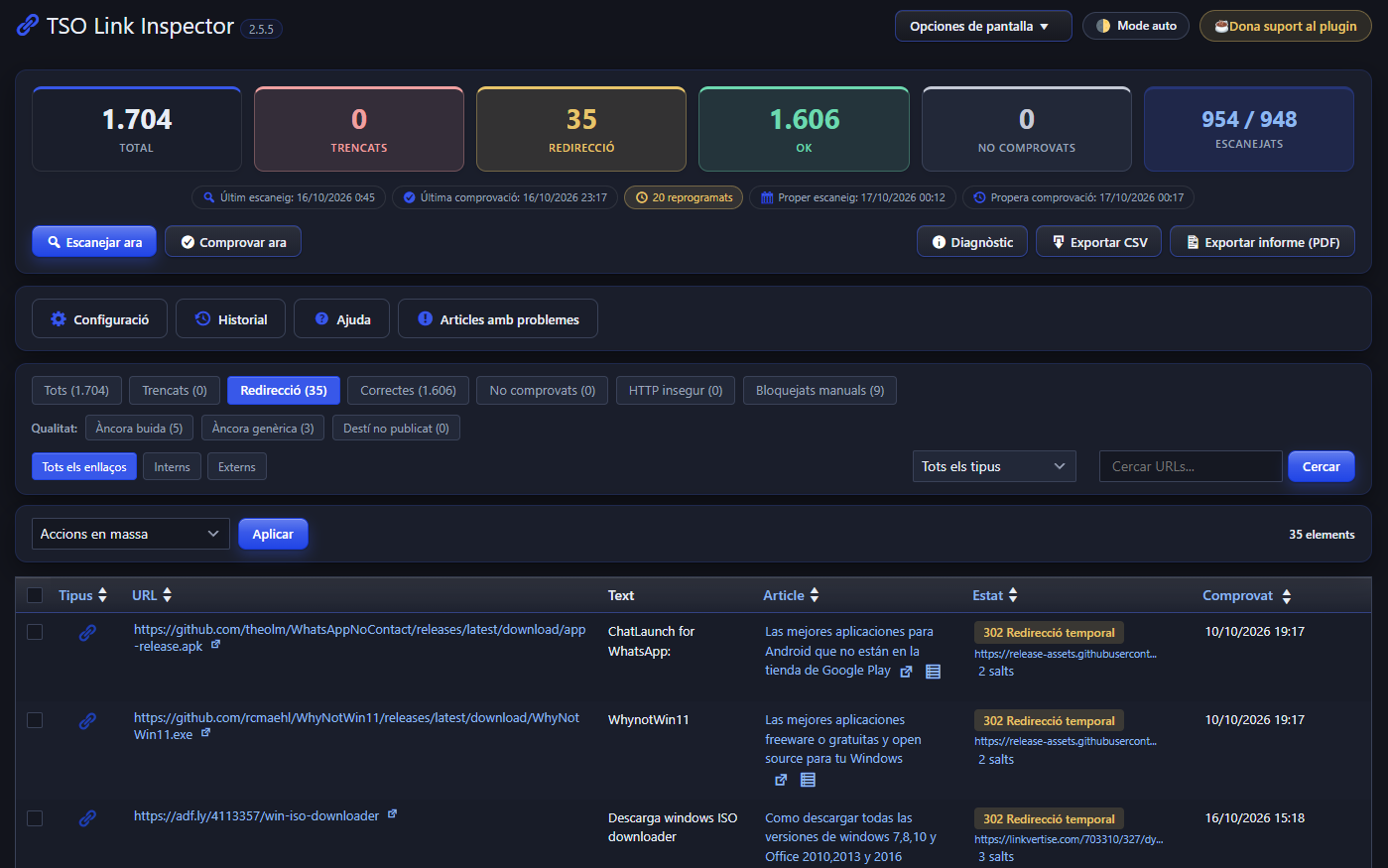Open Opciones de pantalla dropdown
Image resolution: width=1388 pixels, height=868 pixels.
983,26
